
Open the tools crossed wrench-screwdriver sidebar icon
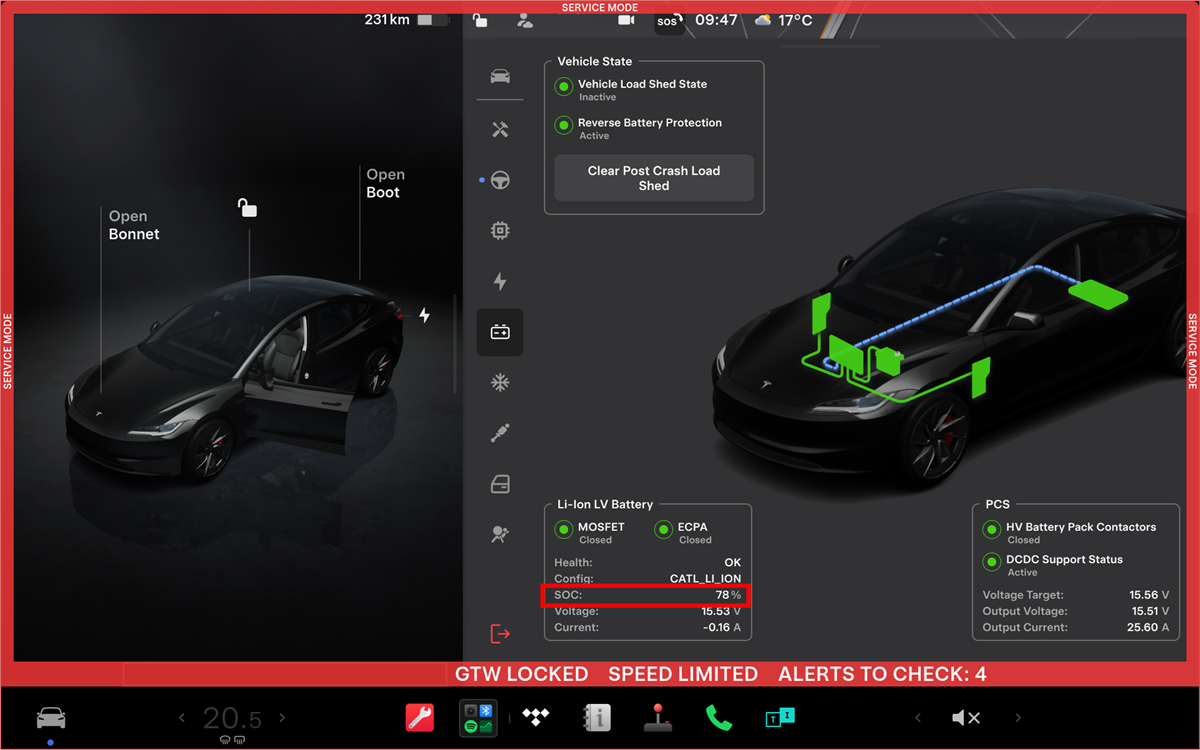coord(500,130)
